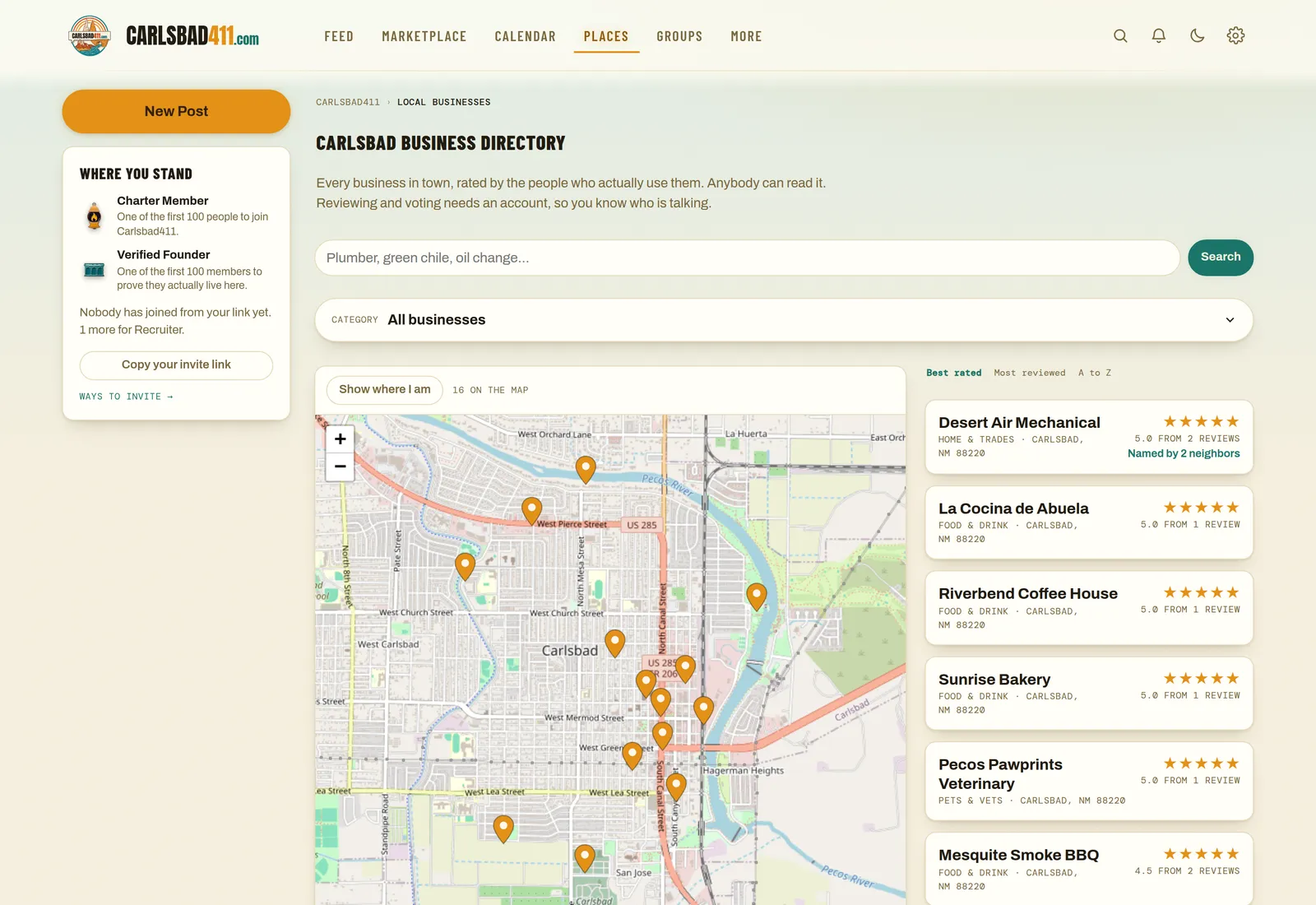The image size is (1316, 905).
Task: Click map pin beside Carlsbad city label
Action: (x=615, y=643)
